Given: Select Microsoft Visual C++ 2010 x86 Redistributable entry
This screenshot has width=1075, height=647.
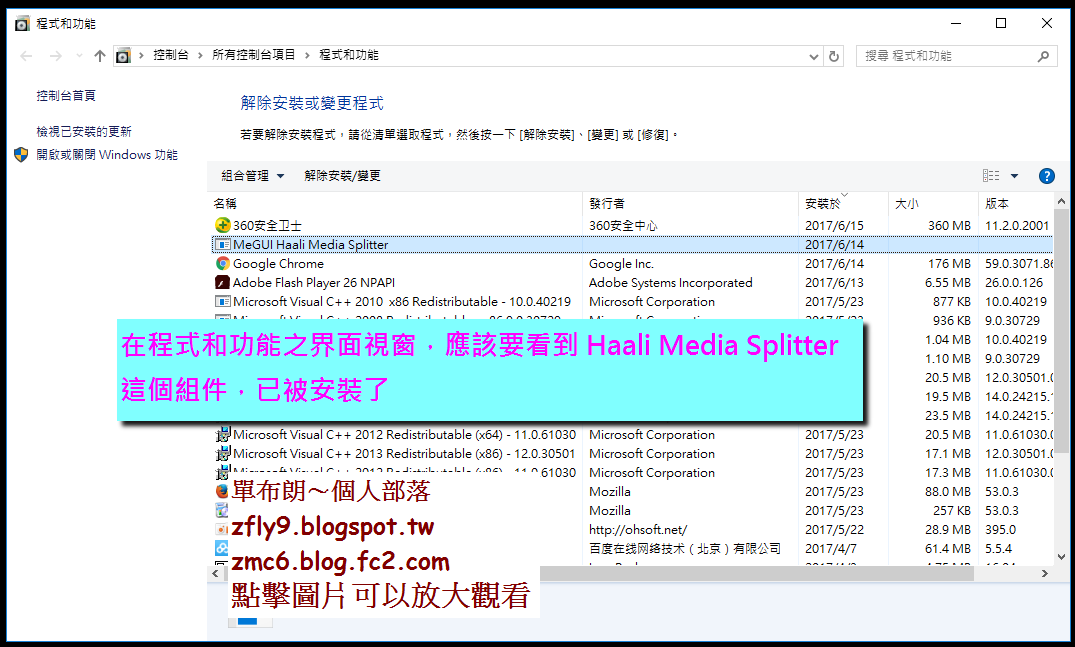Looking at the screenshot, I should (x=402, y=302).
